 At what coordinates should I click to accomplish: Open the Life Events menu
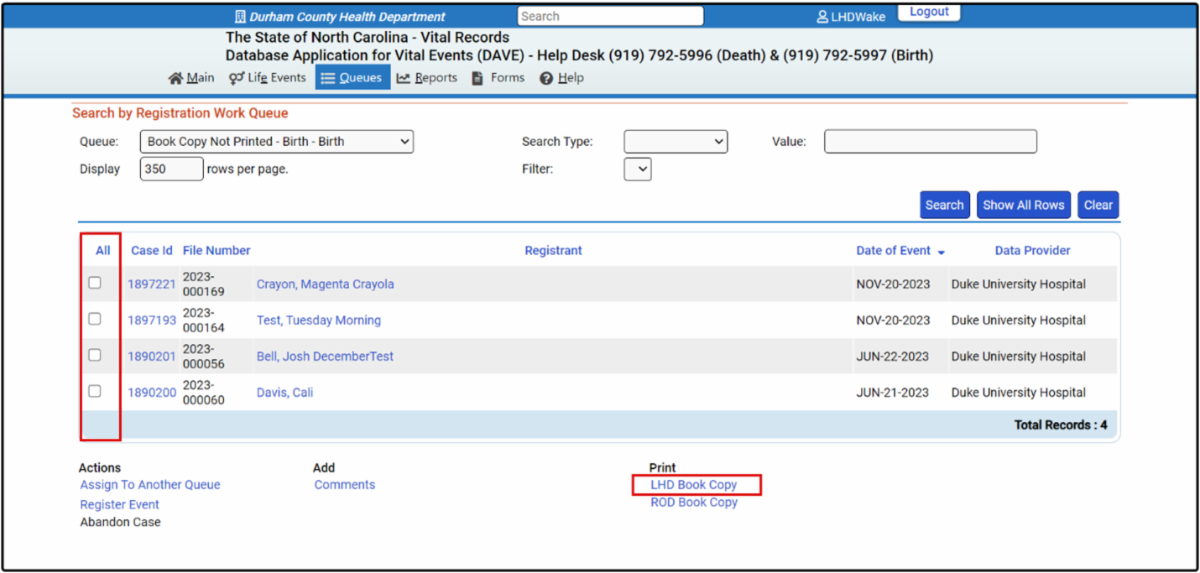(x=268, y=78)
